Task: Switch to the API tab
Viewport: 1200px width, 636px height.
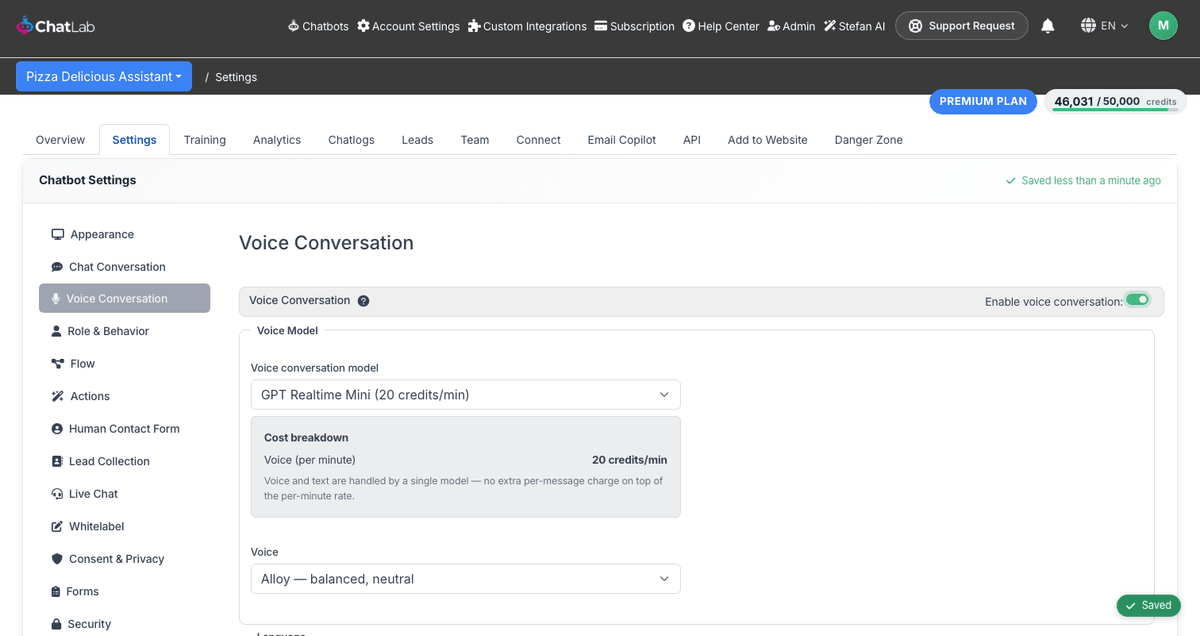Action: 692,140
